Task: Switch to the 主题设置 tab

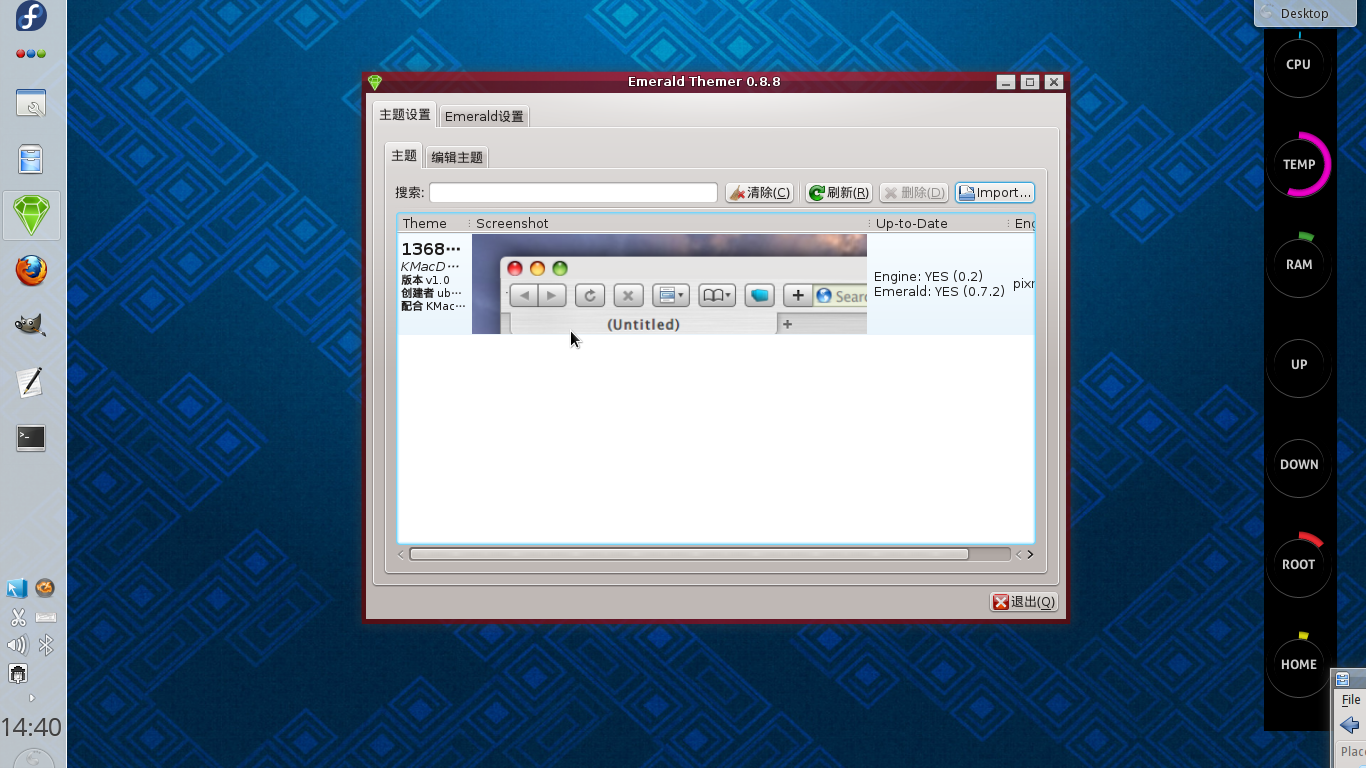Action: tap(405, 115)
